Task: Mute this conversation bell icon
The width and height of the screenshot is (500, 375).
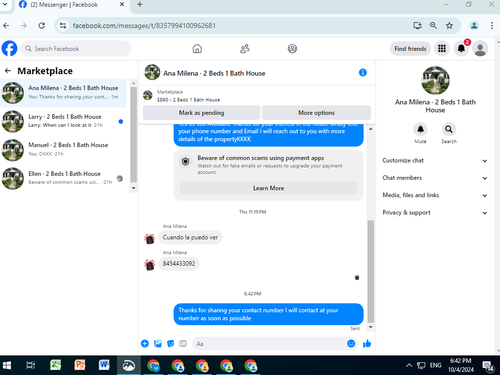Action: [421, 129]
